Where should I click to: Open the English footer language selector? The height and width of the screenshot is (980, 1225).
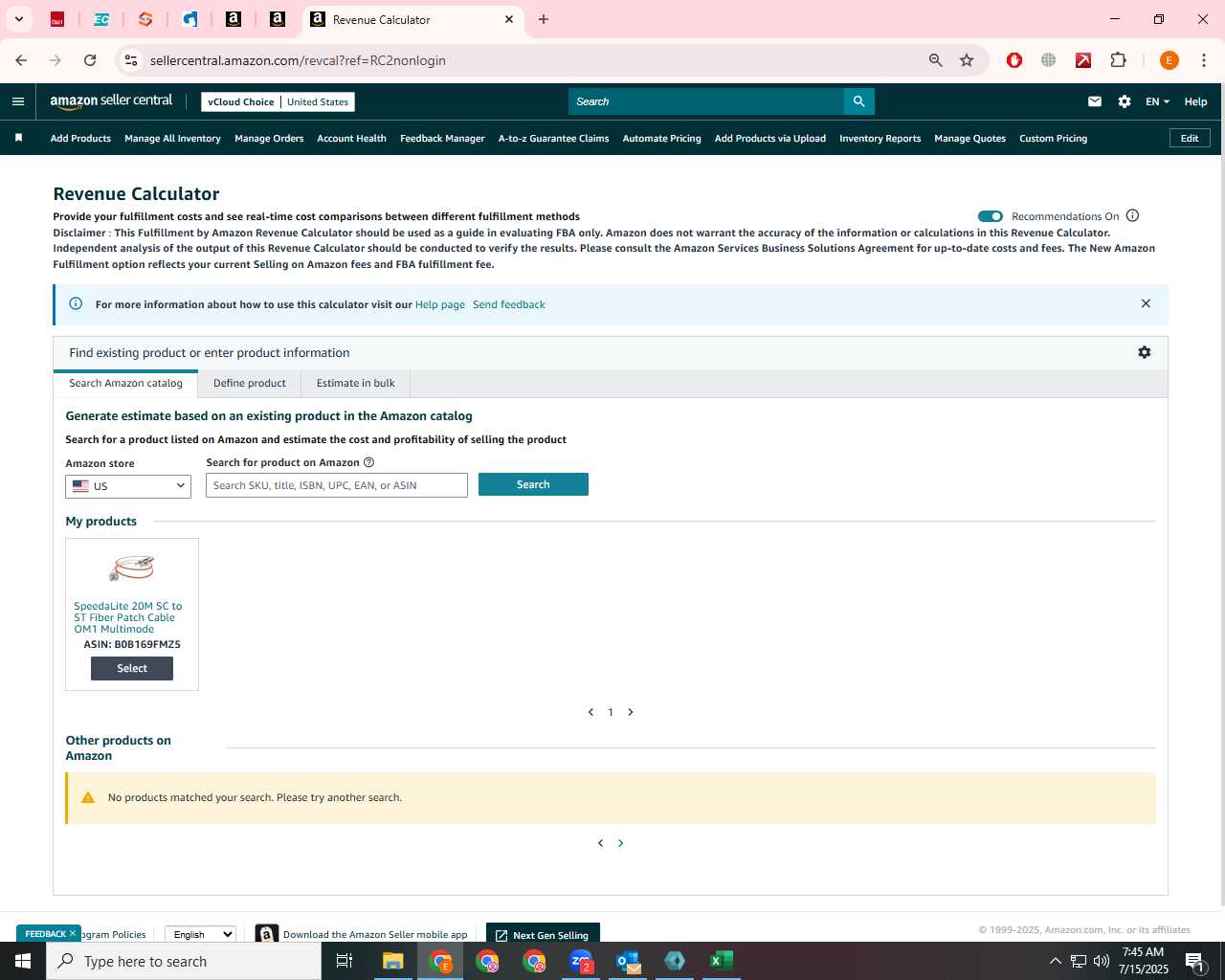[x=201, y=934]
